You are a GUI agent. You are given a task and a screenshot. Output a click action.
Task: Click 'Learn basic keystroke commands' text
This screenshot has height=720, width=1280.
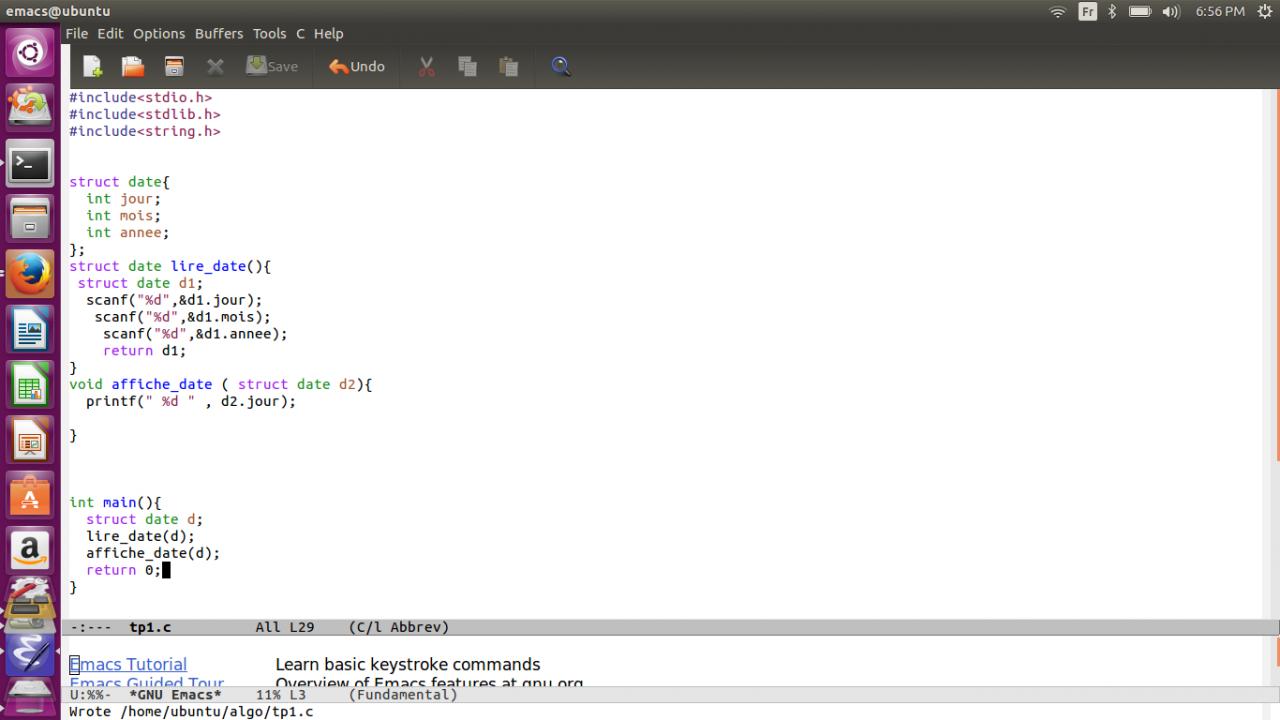point(407,665)
